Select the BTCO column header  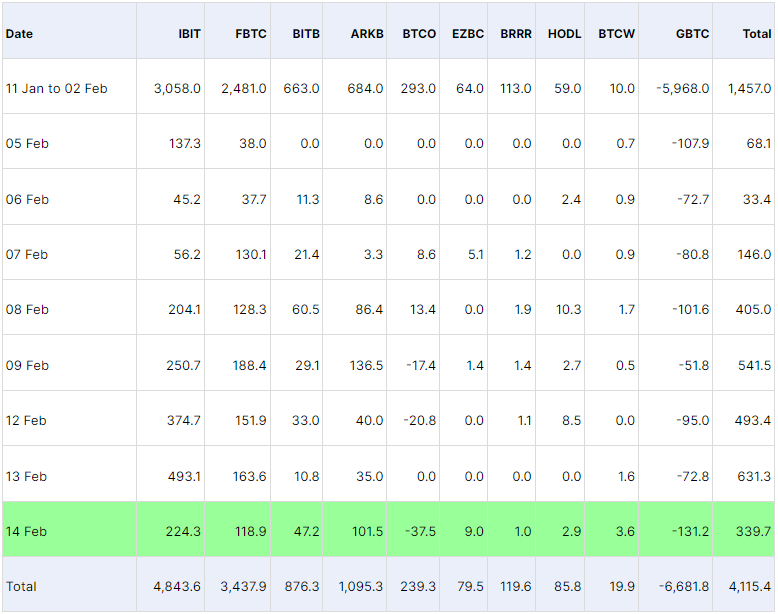point(419,34)
